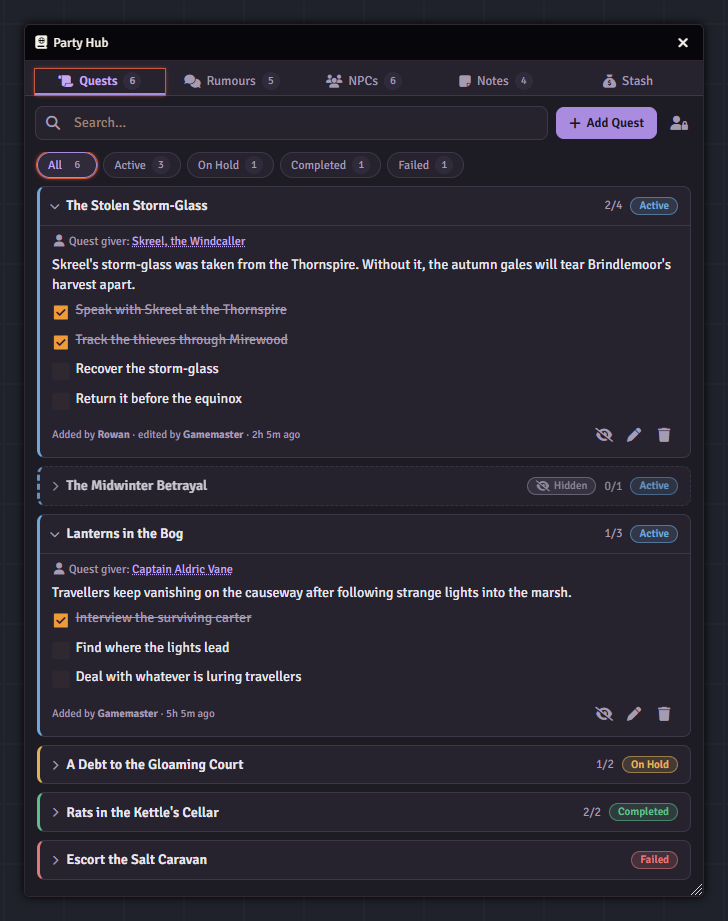Edit The Stolen Storm-Glass quest with pencil
The image size is (728, 921).
[634, 435]
